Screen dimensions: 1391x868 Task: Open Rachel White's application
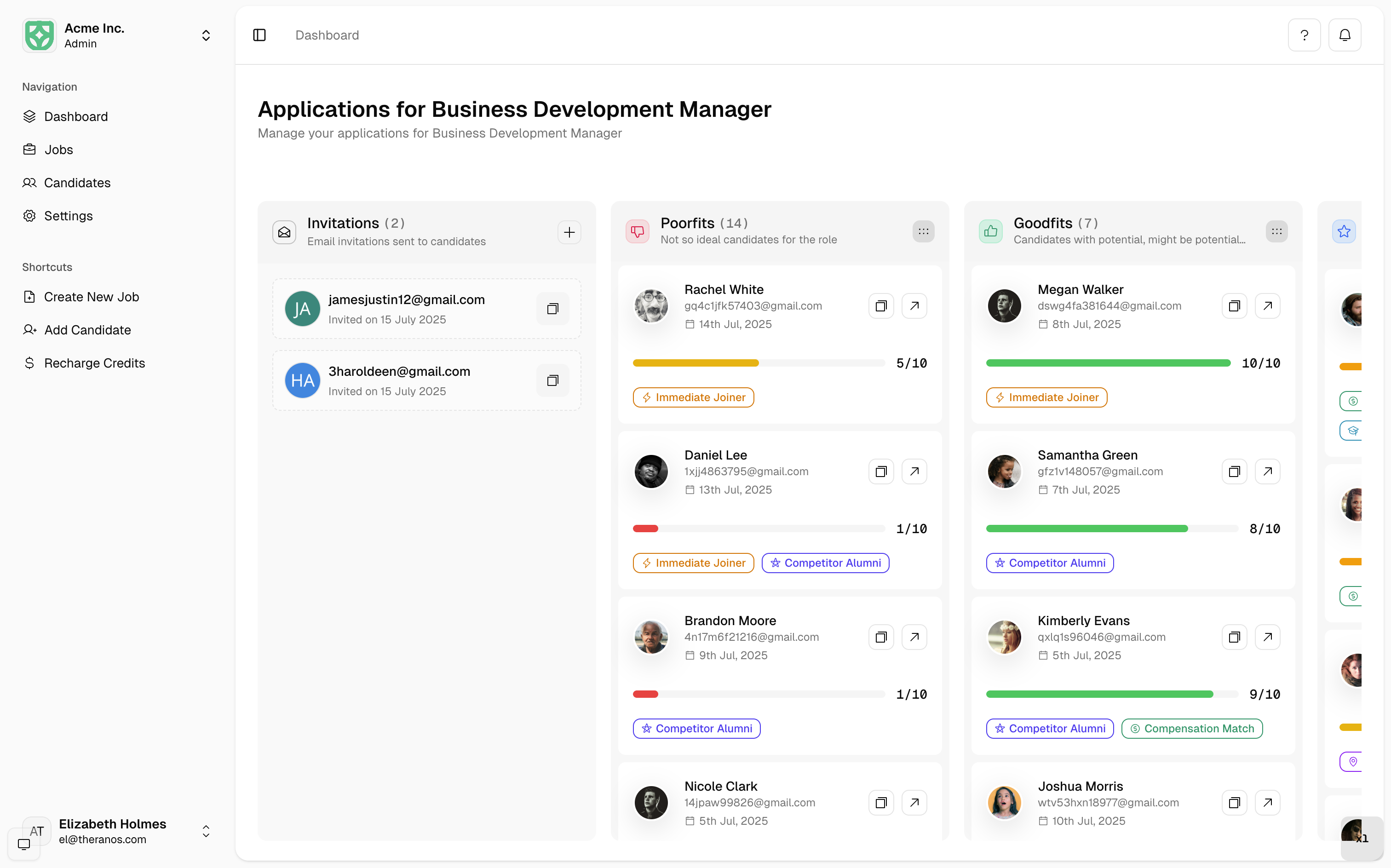point(914,306)
